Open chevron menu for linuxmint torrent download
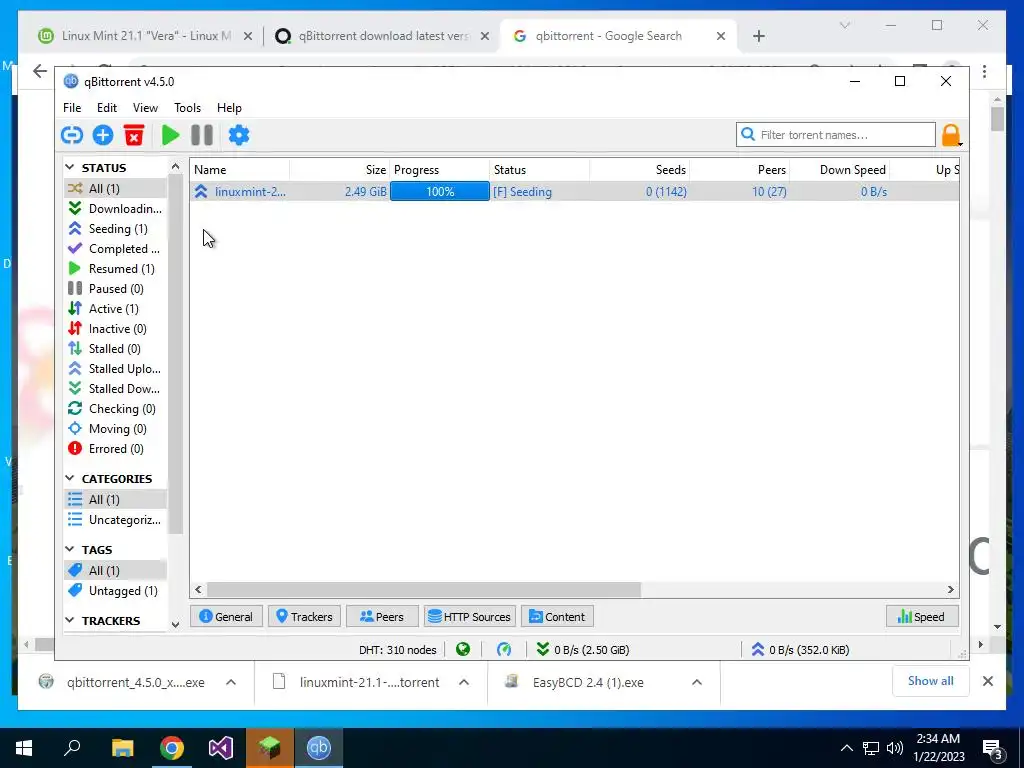The image size is (1024, 768). [464, 682]
